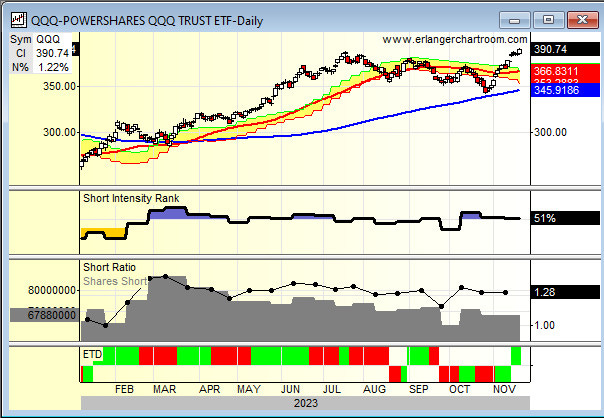Click the MAR month label

(x=164, y=389)
